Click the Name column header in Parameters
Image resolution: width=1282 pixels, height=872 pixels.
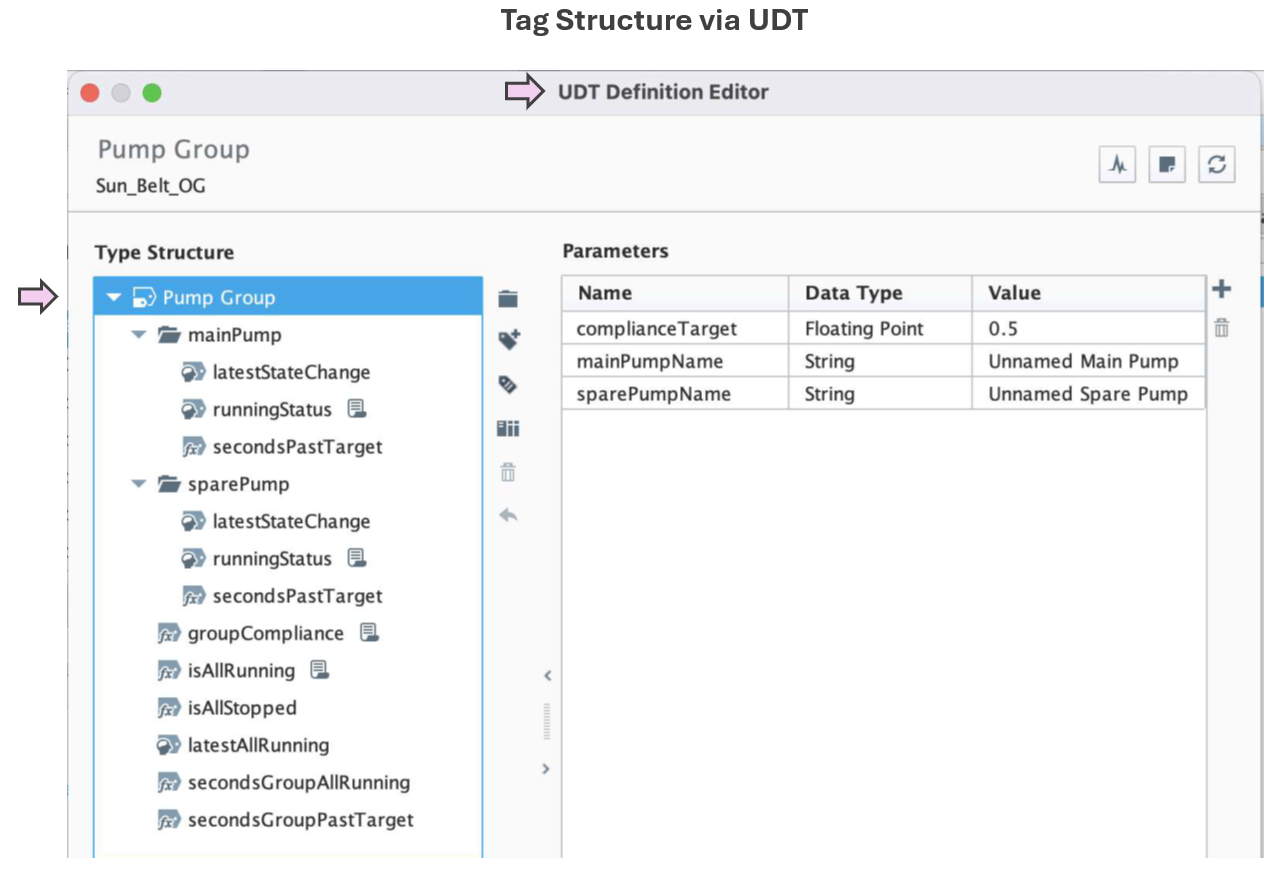click(674, 293)
